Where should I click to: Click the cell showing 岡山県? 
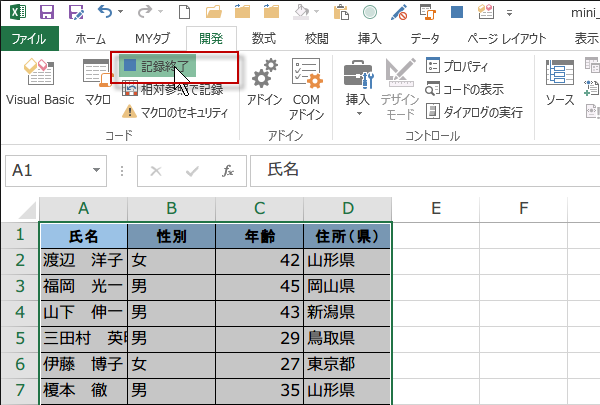tap(347, 287)
